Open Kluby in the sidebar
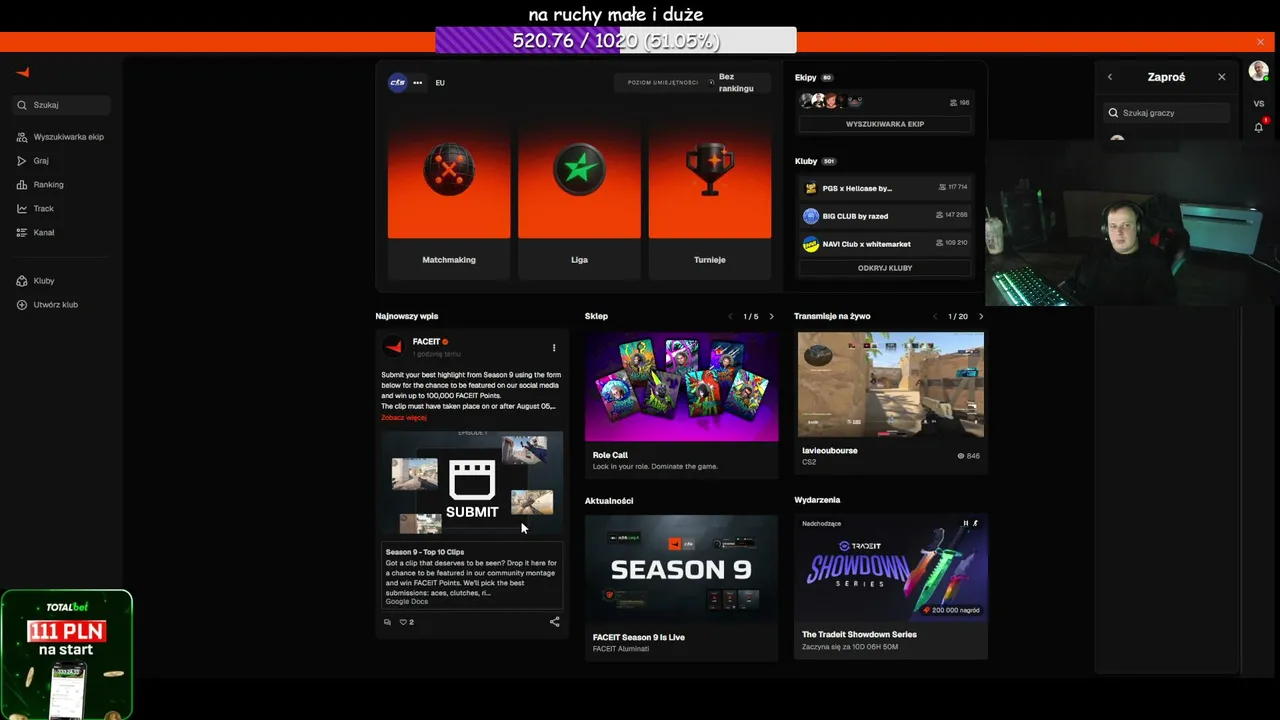Screen dimensions: 1280x720 36,281
